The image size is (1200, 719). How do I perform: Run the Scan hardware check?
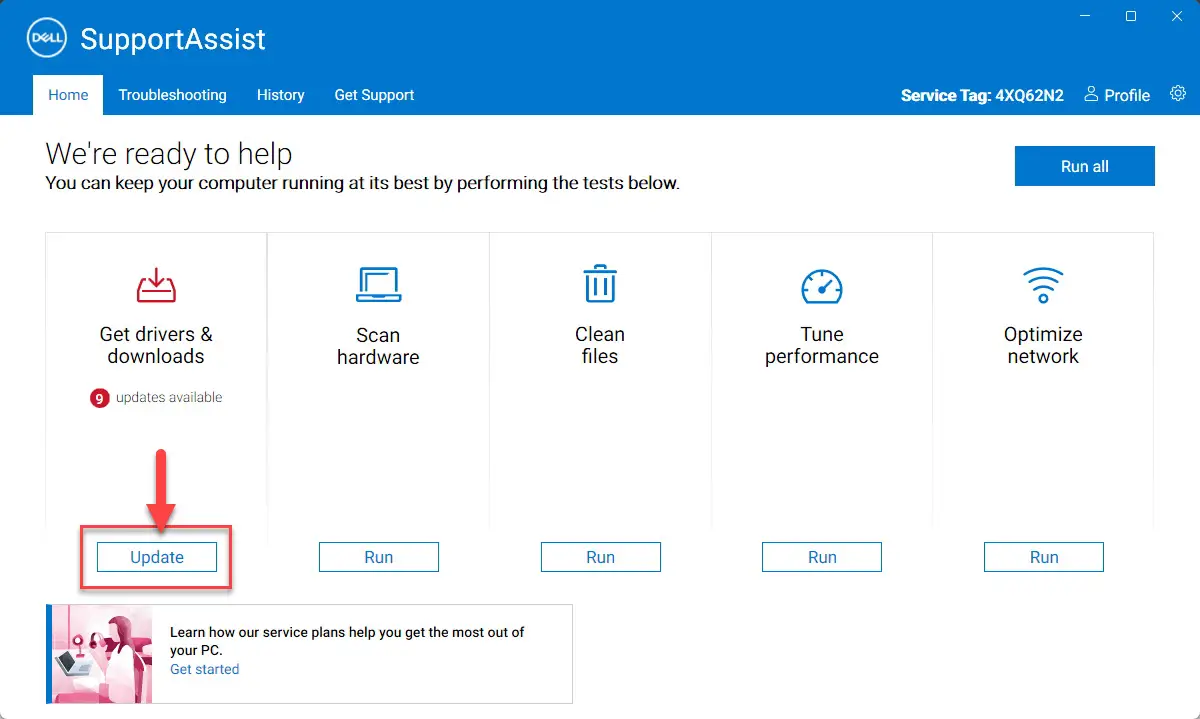(378, 557)
